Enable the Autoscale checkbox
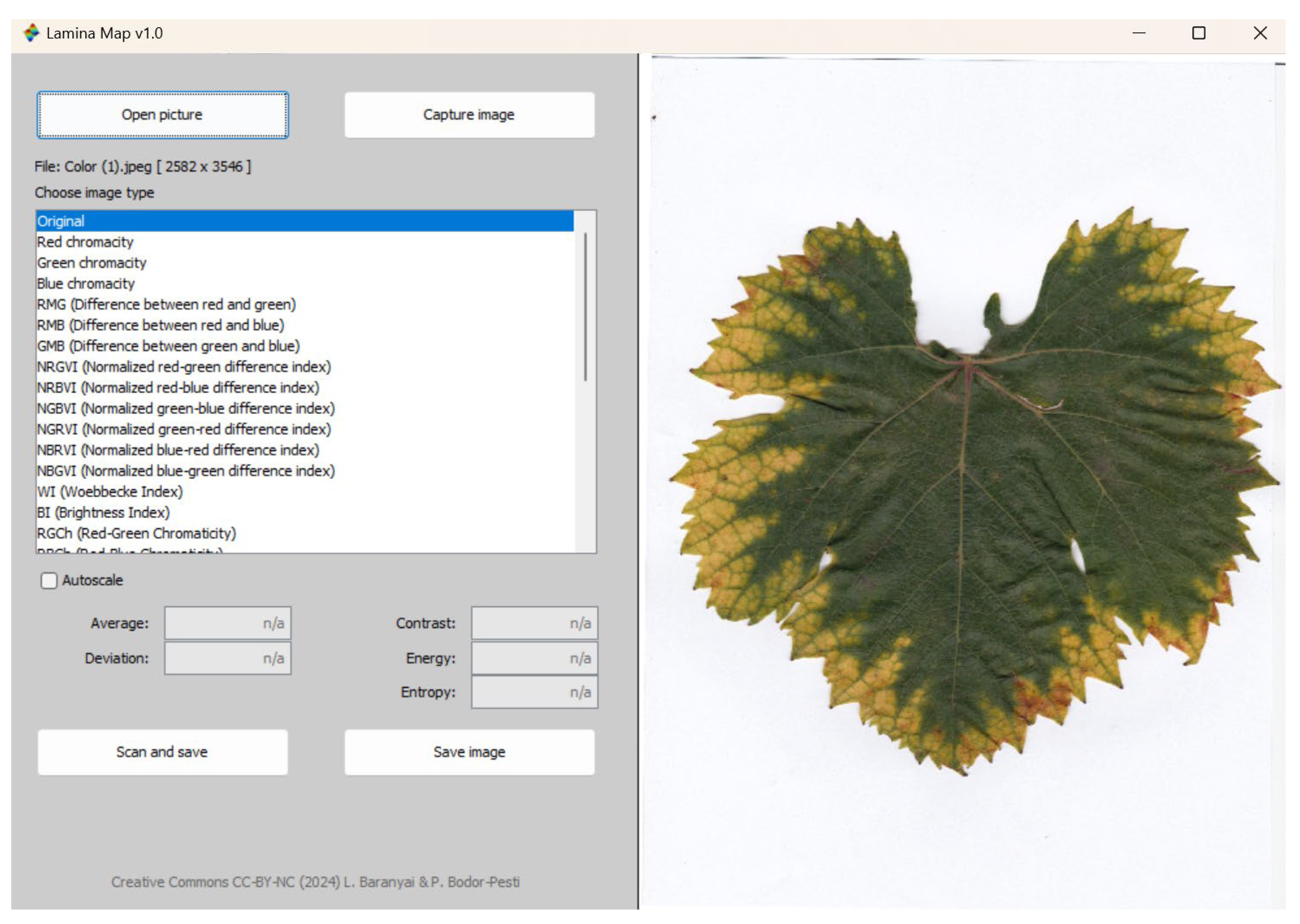 (49, 580)
